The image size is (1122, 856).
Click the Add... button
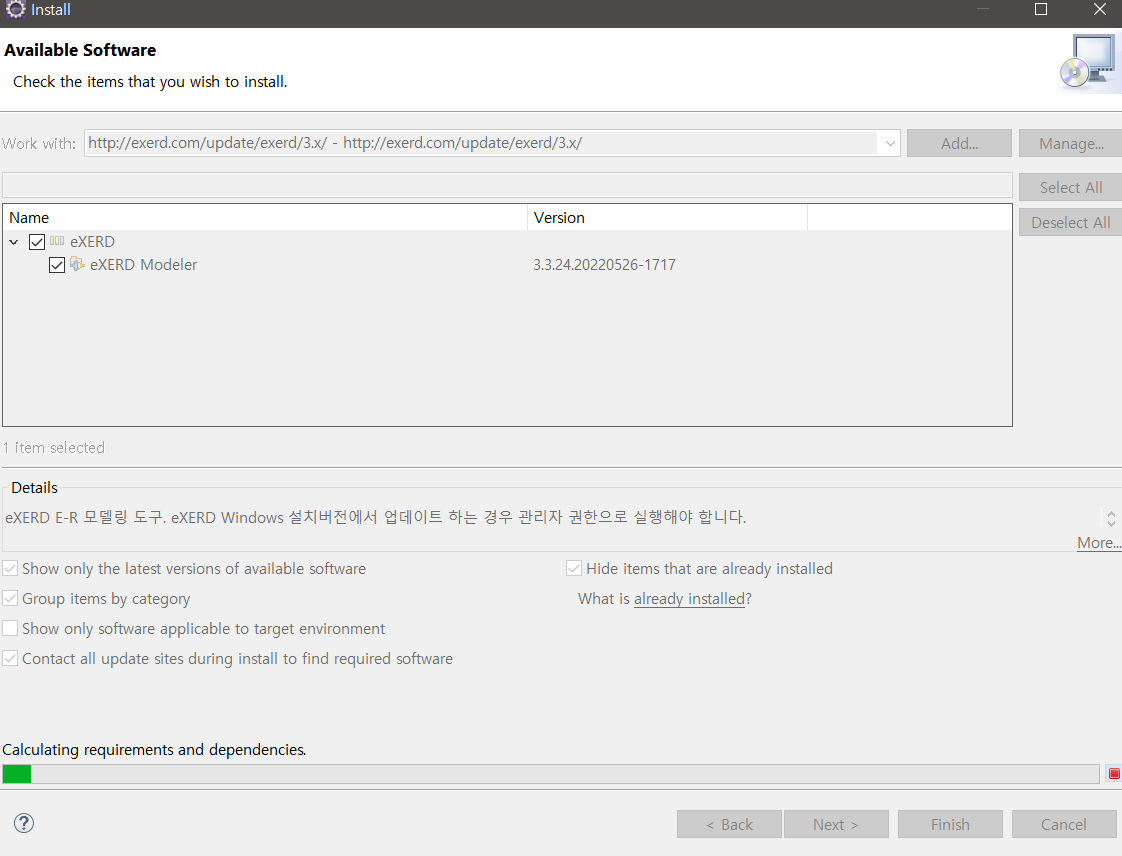coord(959,143)
